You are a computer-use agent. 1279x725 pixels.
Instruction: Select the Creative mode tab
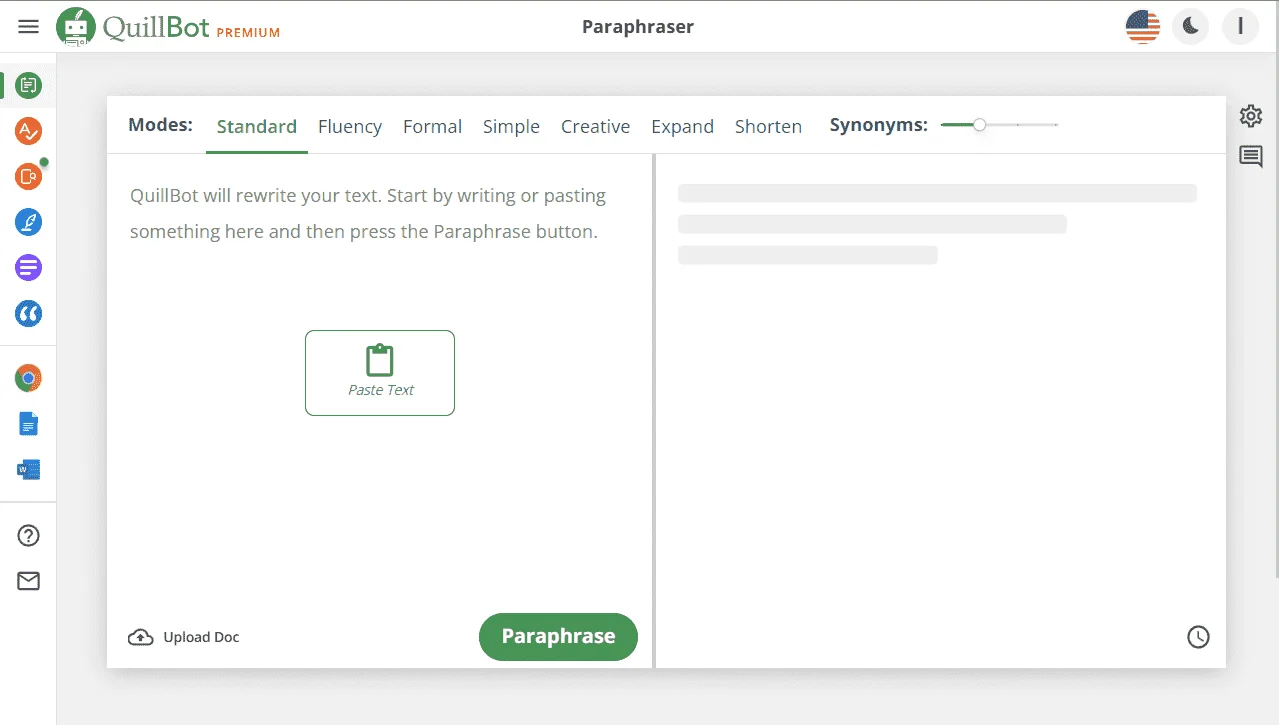point(595,127)
